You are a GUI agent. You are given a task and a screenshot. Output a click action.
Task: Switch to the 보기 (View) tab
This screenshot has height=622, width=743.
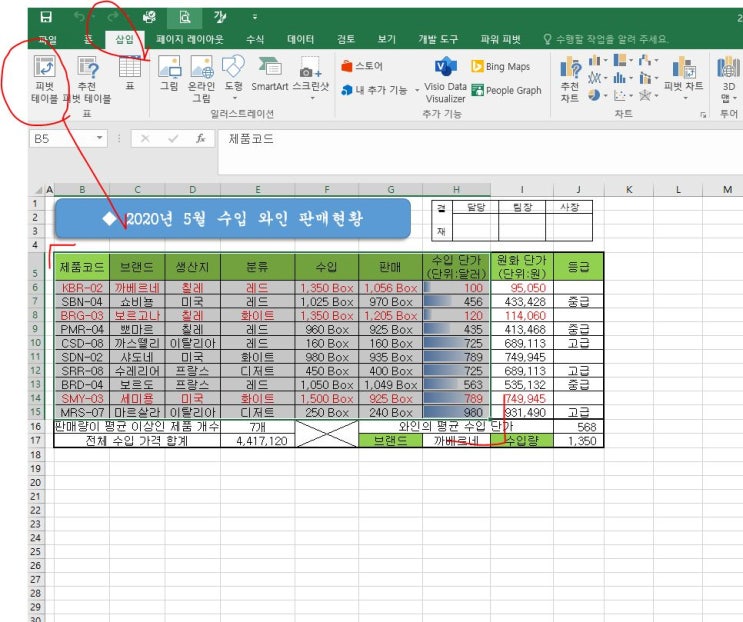386,39
